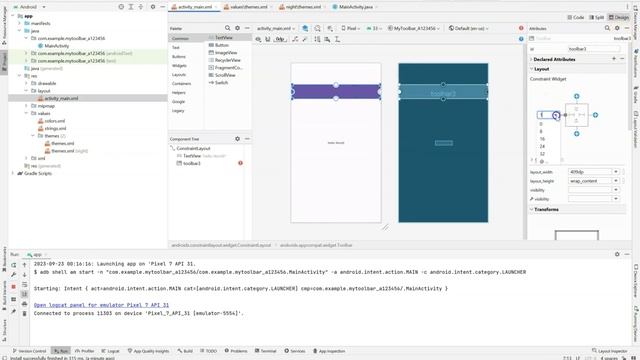Open the Pixel device dropdown
Image resolution: width=640 pixels, height=360 pixels.
click(x=351, y=28)
